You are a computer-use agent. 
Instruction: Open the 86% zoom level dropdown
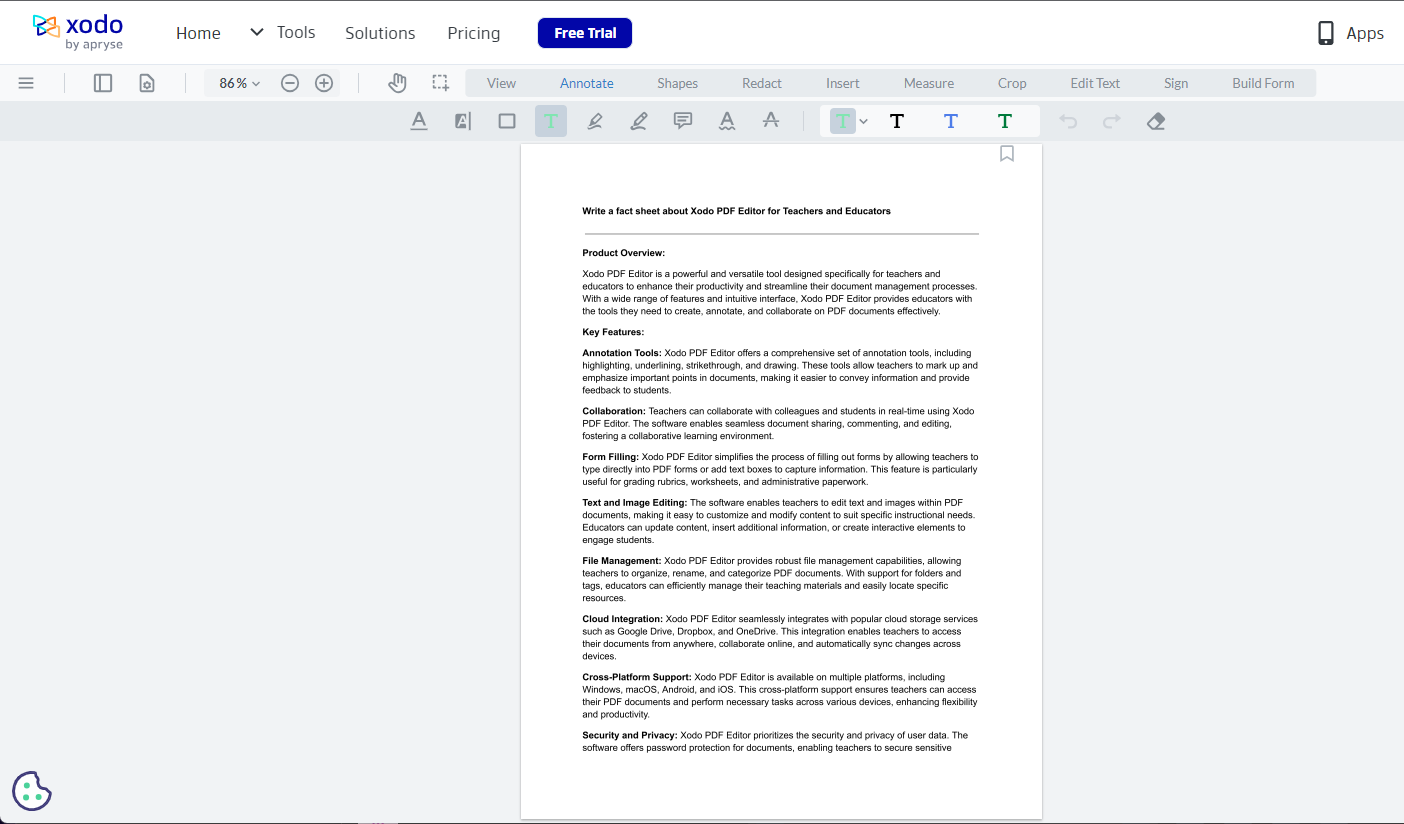pyautogui.click(x=240, y=83)
